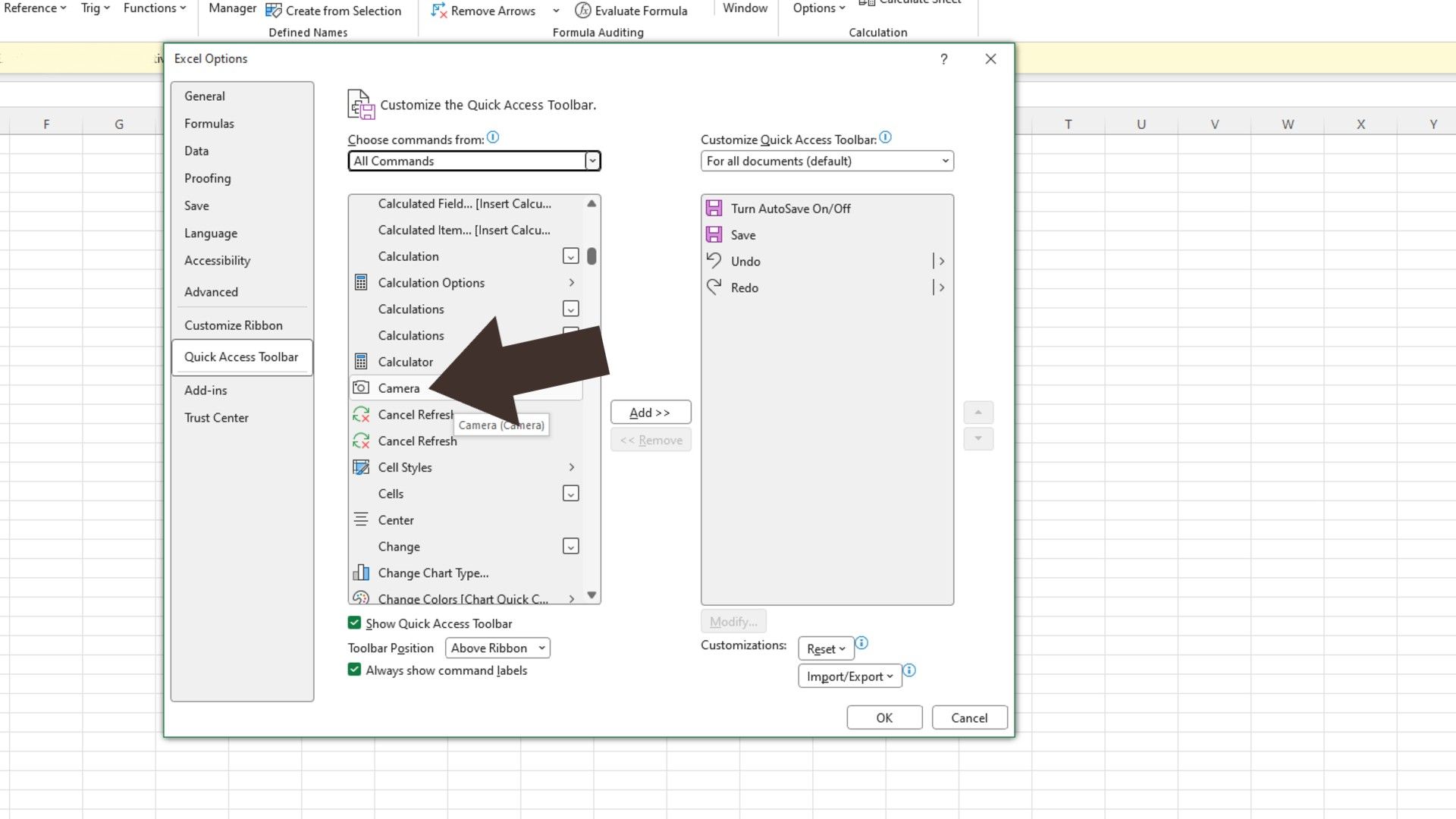Screen dimensions: 1456x819
Task: Open the Toolbar Position dropdown
Action: (x=497, y=648)
